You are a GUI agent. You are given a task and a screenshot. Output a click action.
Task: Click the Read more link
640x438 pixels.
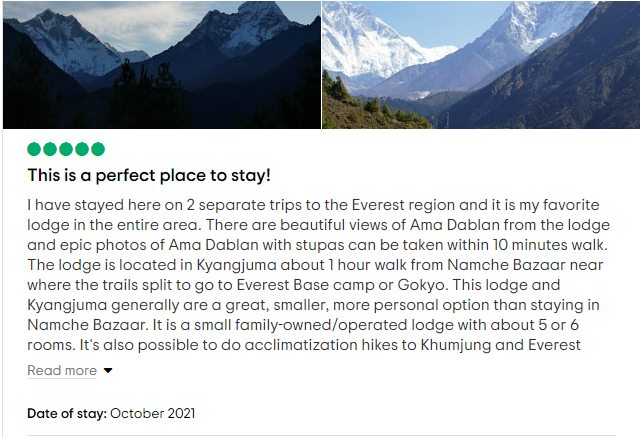coord(62,371)
